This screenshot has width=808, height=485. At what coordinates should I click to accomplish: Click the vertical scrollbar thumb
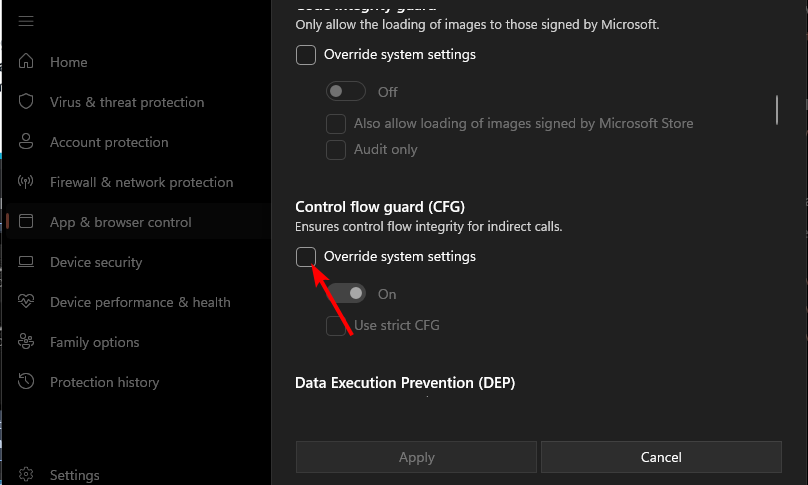coord(777,109)
